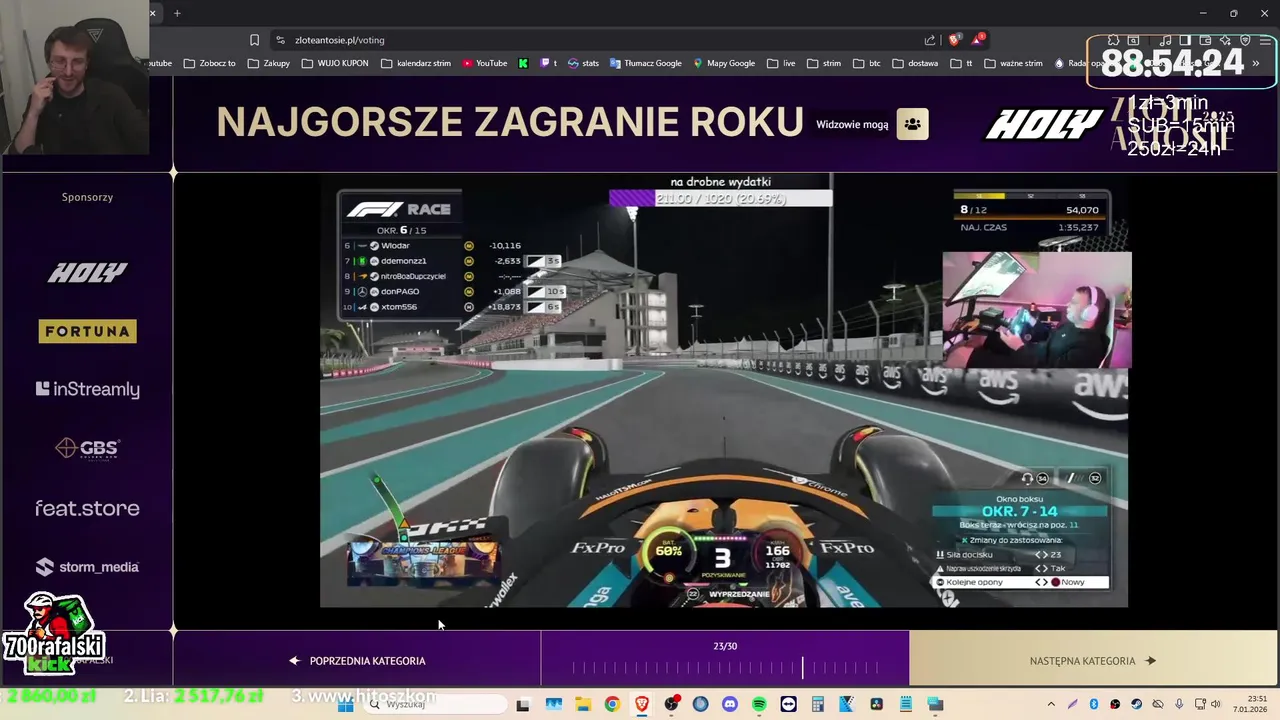
Task: Open the Brave Shields lion icon
Action: pos(954,40)
